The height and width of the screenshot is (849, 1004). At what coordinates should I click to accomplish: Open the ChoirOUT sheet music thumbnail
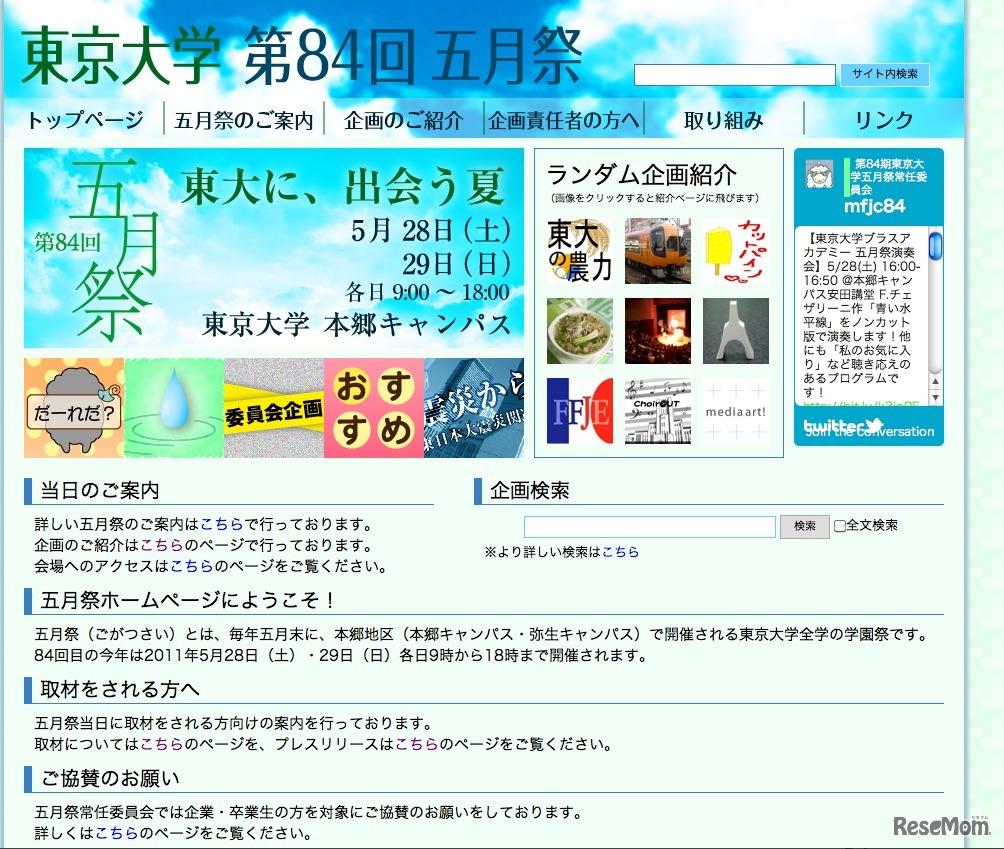pos(658,409)
